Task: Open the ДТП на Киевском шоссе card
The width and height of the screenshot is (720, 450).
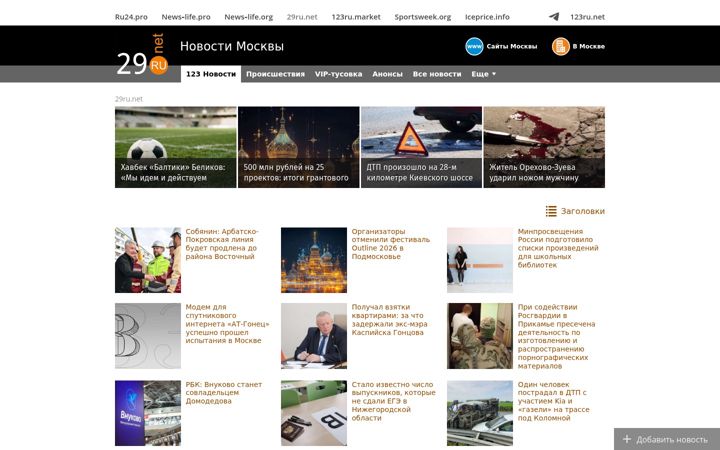Action: pos(422,147)
